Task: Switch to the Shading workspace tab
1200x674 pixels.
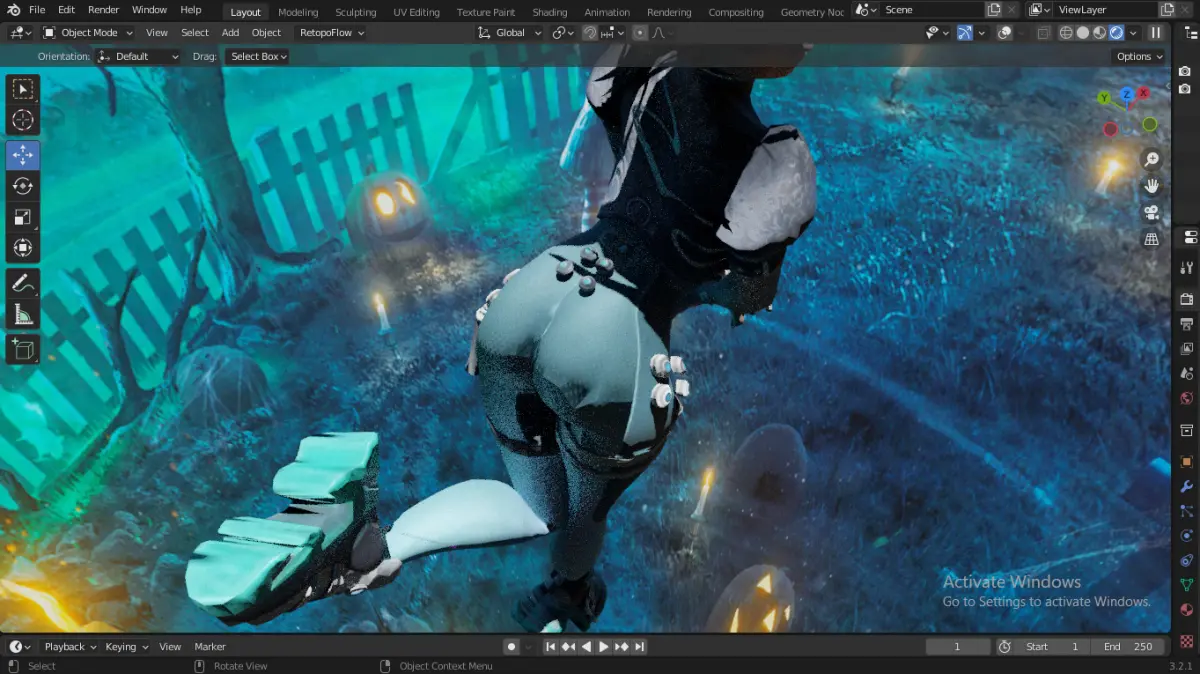Action: pos(550,12)
